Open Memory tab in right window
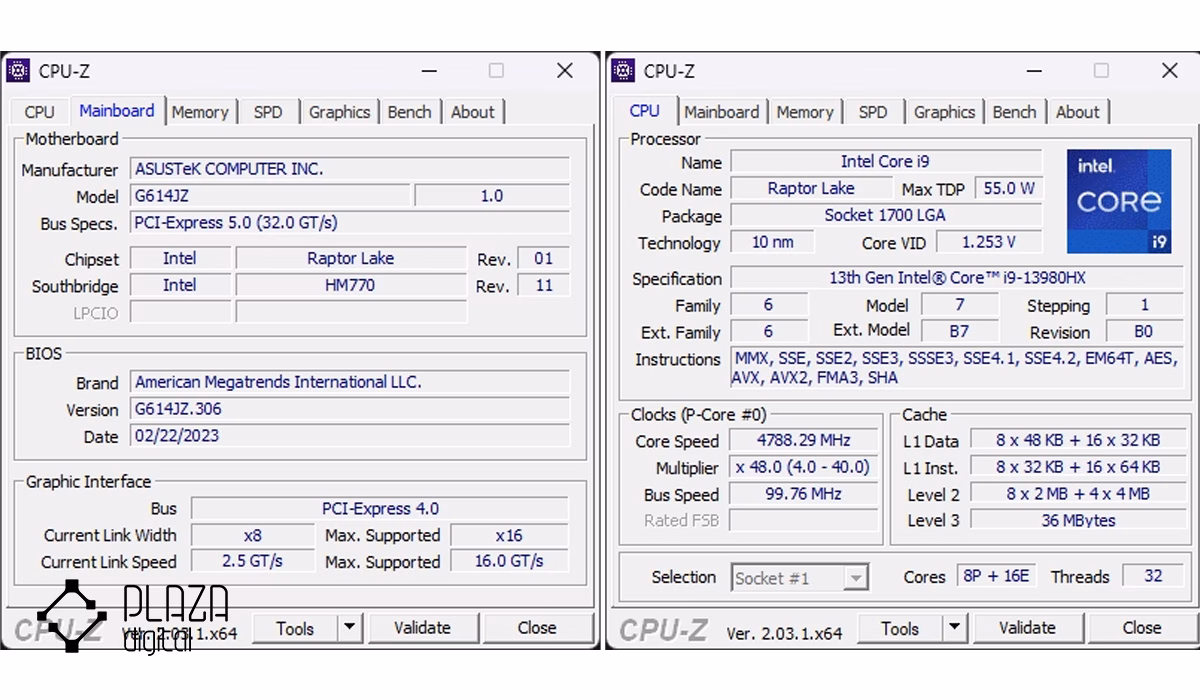 point(805,112)
